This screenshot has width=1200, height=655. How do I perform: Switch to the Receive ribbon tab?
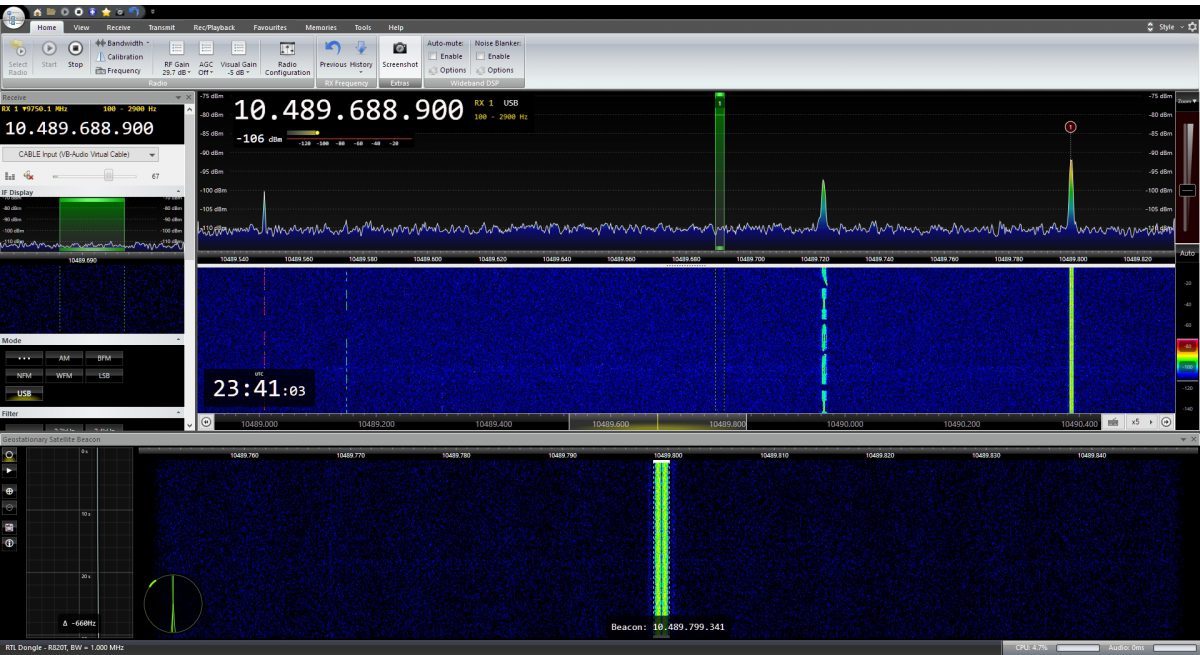point(118,28)
